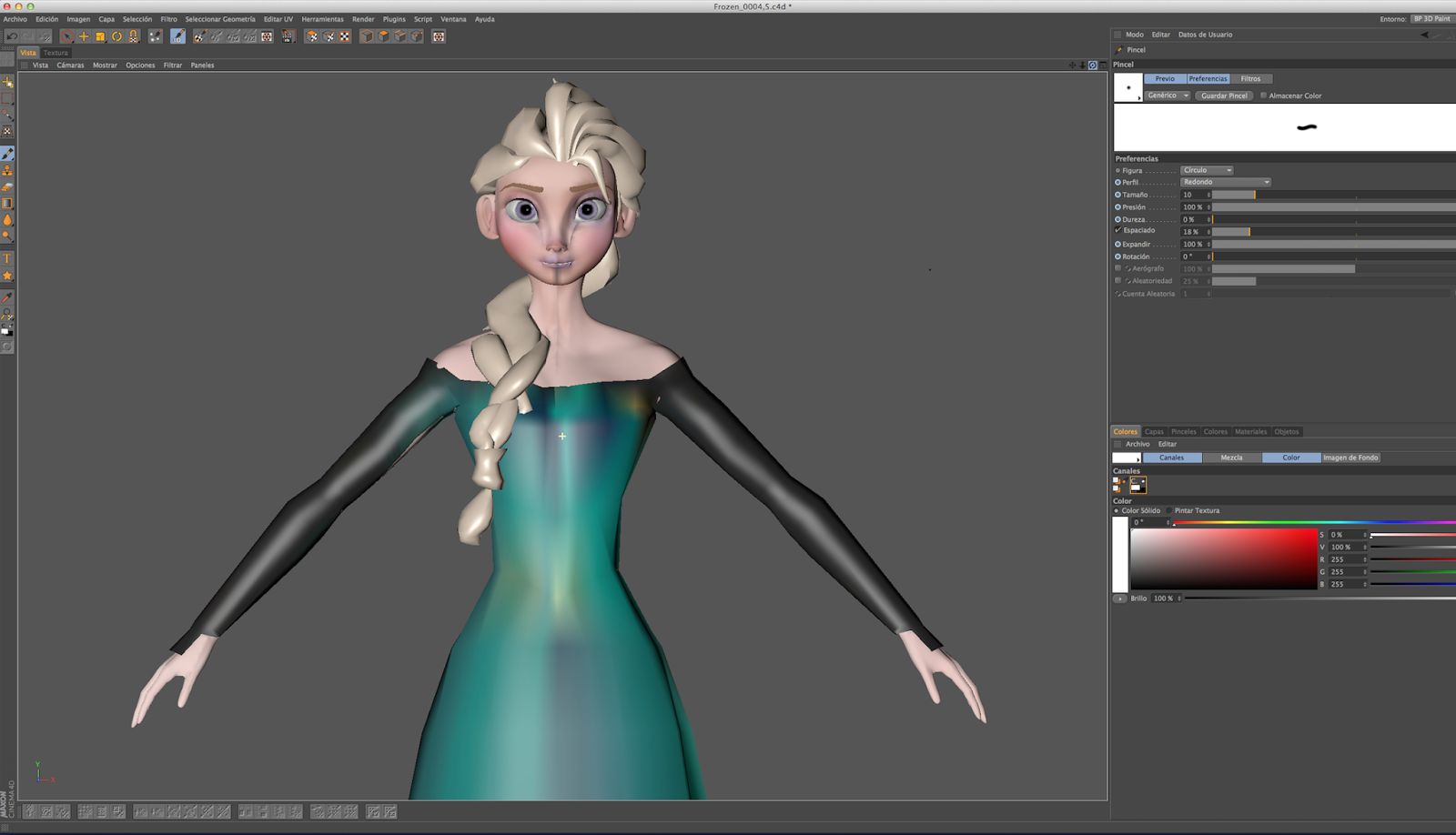The width and height of the screenshot is (1456, 835).
Task: Click the Espaciado value stepper arrows
Action: [1208, 232]
